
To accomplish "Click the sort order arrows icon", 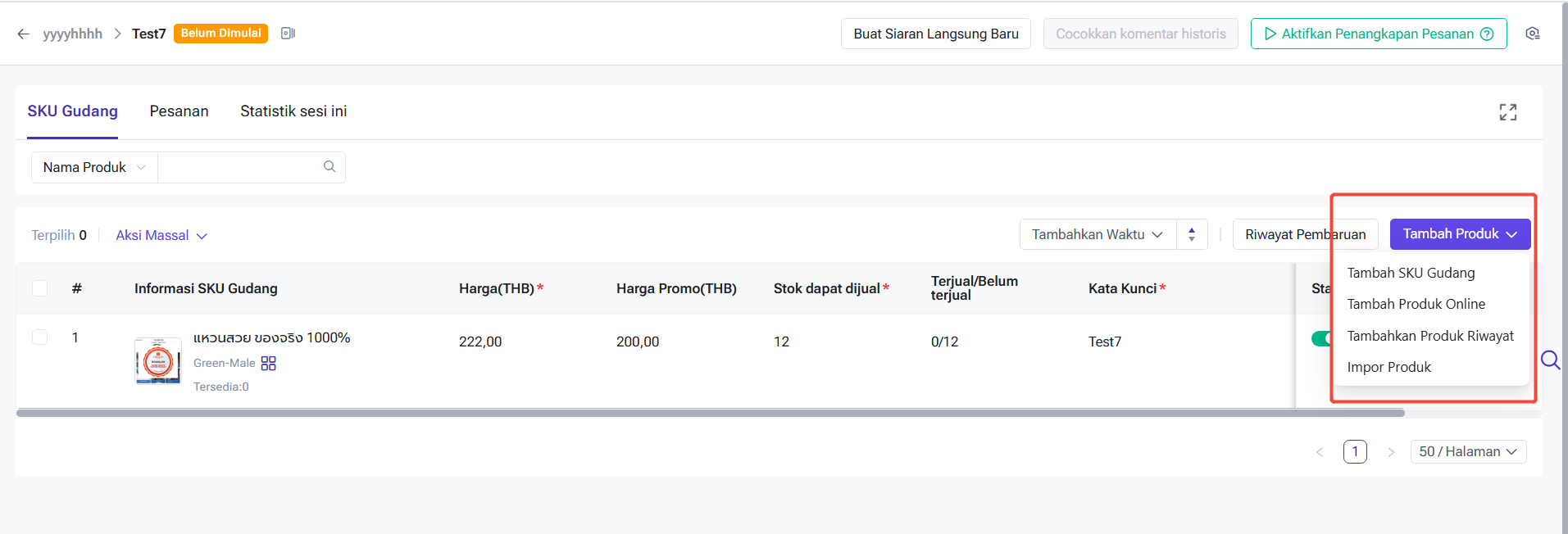I will click(1192, 234).
